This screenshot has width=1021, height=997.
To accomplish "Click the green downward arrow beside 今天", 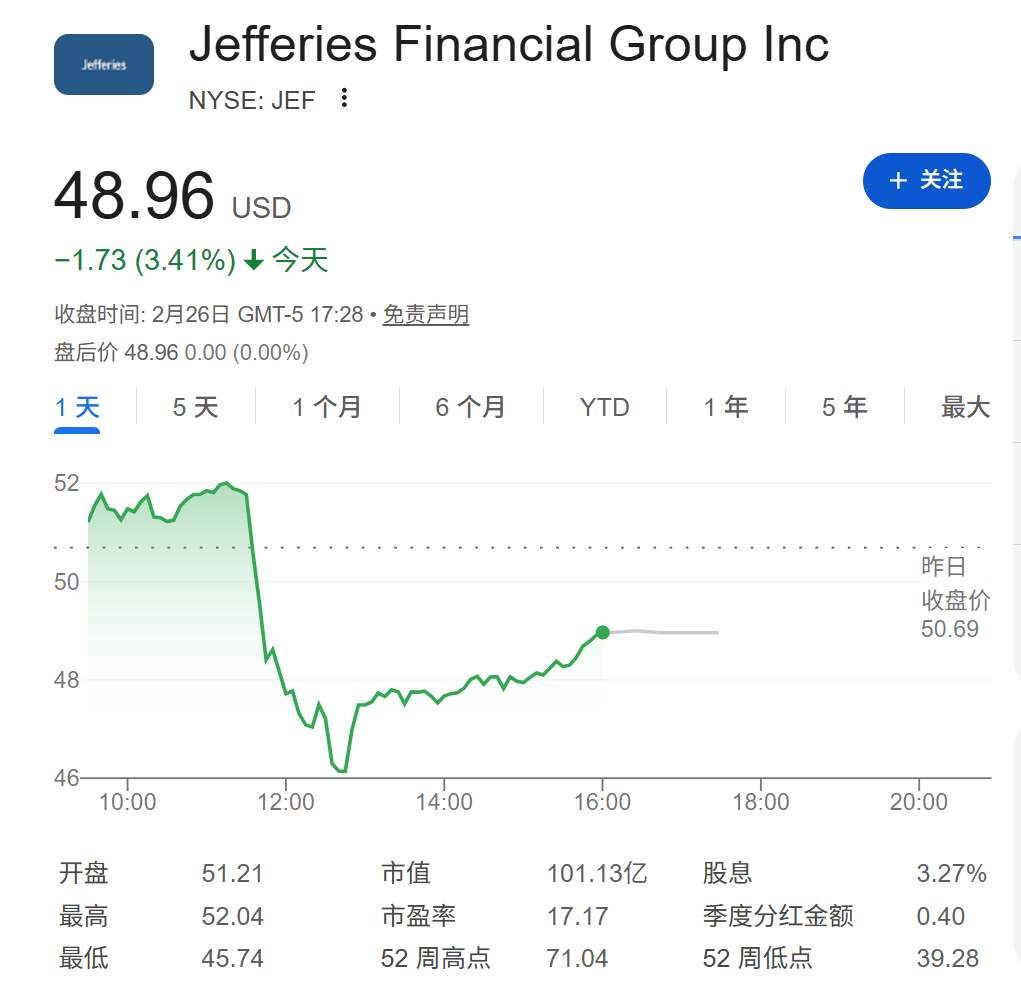I will pos(253,259).
